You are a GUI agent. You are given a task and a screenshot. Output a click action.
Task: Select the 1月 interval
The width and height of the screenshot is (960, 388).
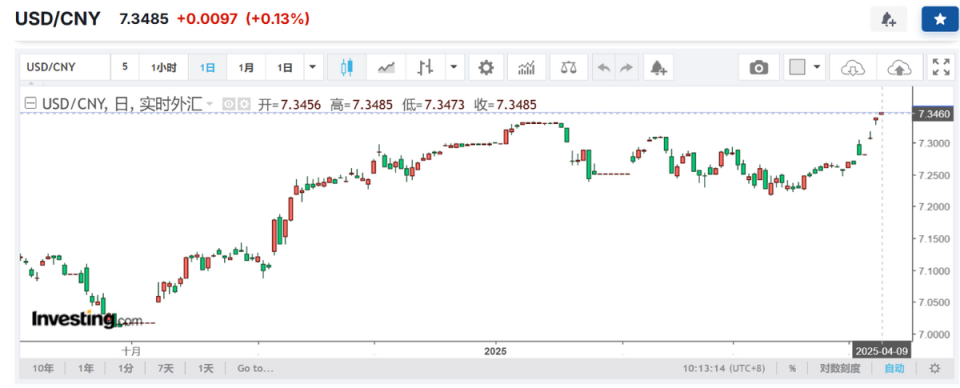coord(246,67)
